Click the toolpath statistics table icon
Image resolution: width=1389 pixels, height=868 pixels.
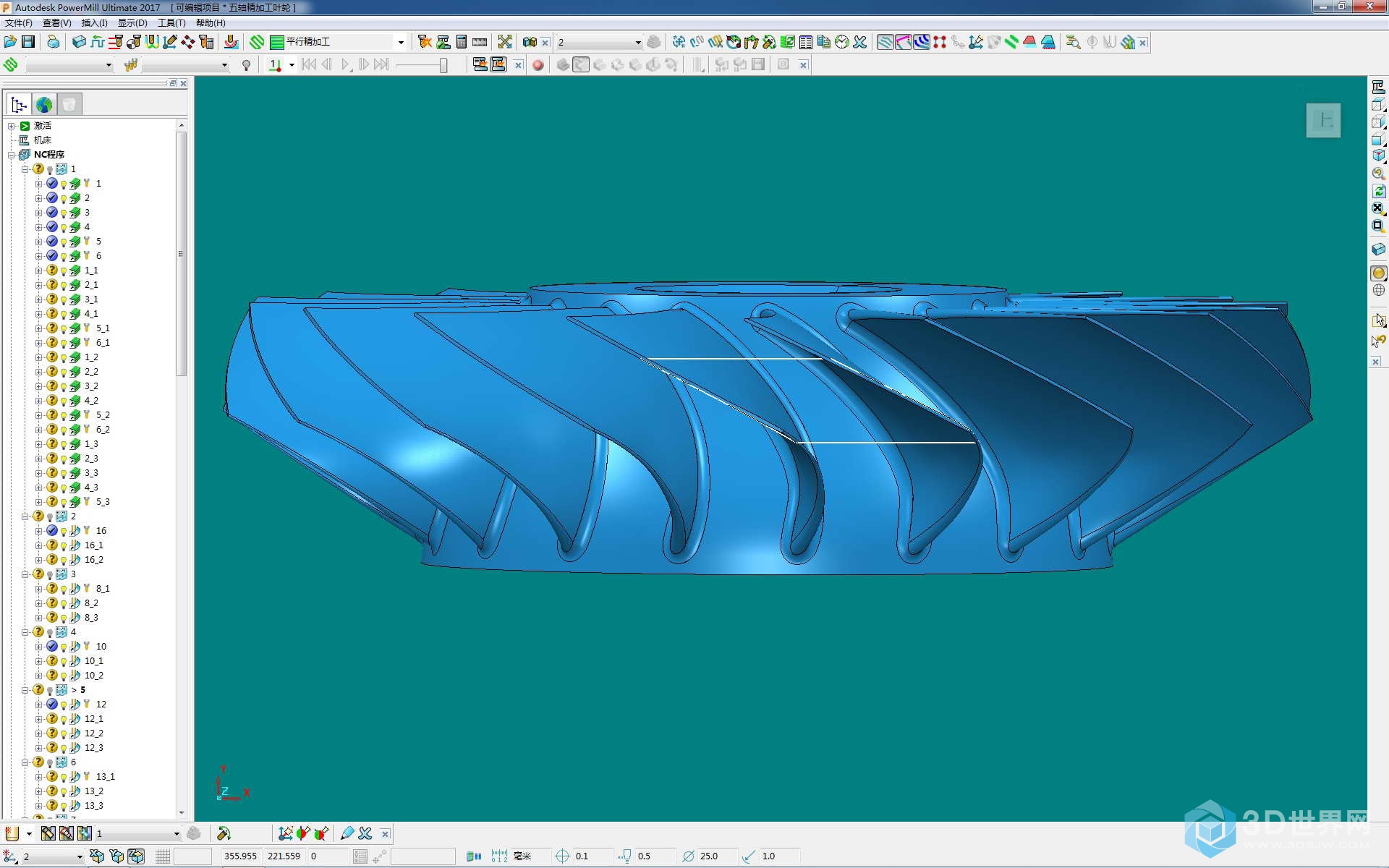point(806,42)
